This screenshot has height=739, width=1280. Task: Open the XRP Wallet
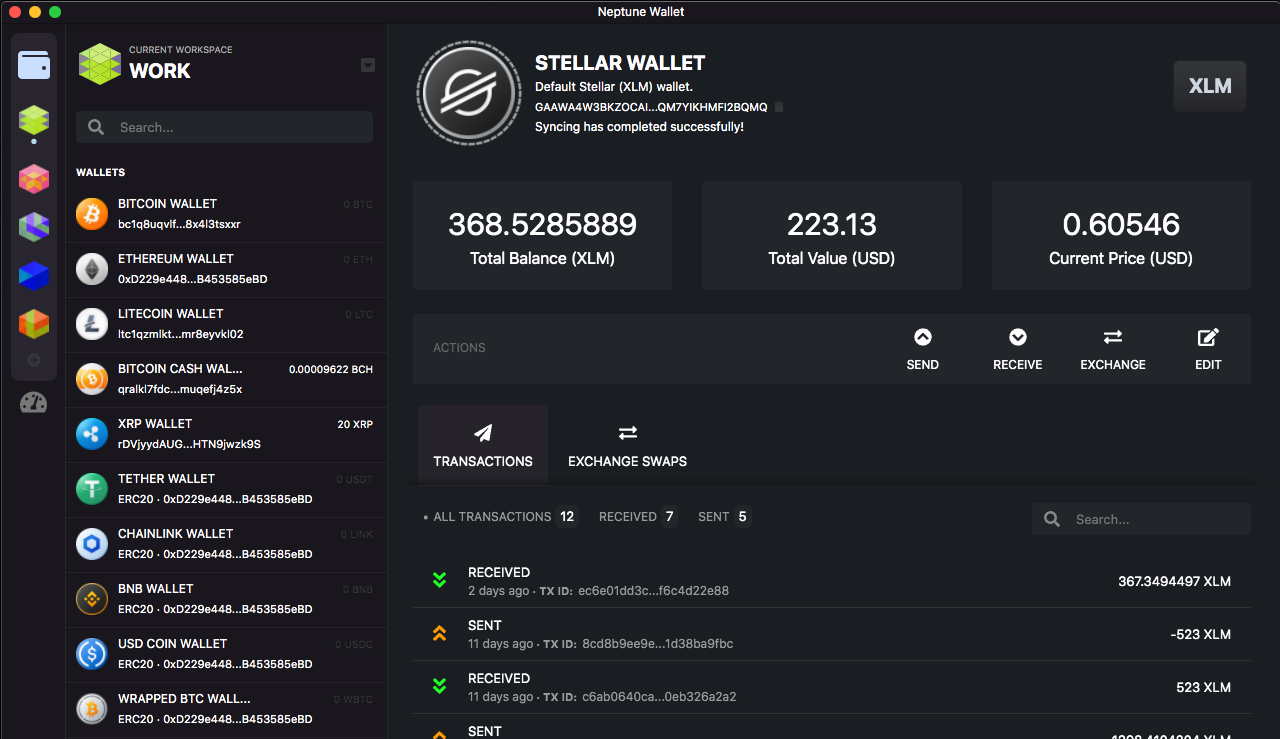coord(226,434)
